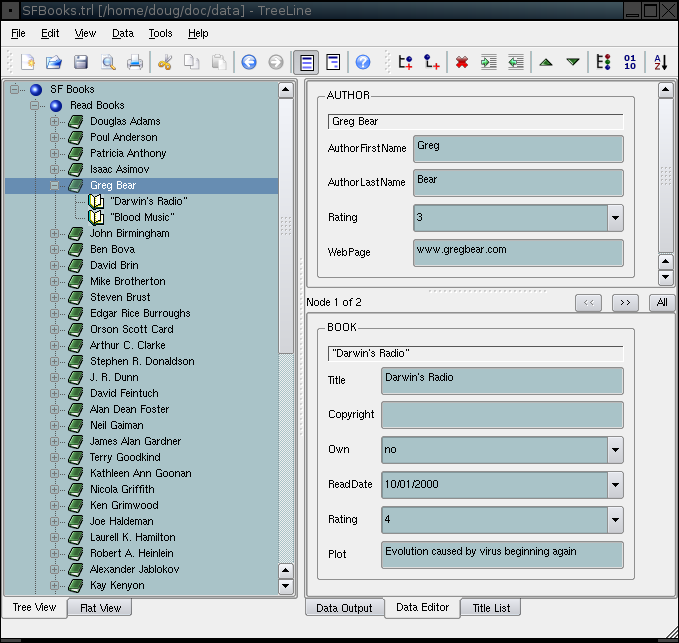
Task: Collapse the SF Books root node
Action: tap(15, 89)
